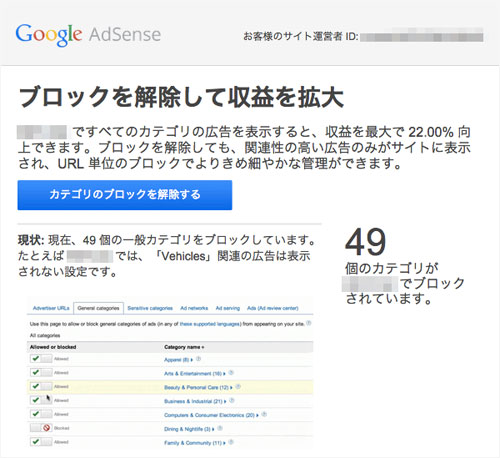Toggle the Allowed switch for Family & Community
Image resolution: width=500 pixels, height=458 pixels.
pyautogui.click(x=41, y=442)
